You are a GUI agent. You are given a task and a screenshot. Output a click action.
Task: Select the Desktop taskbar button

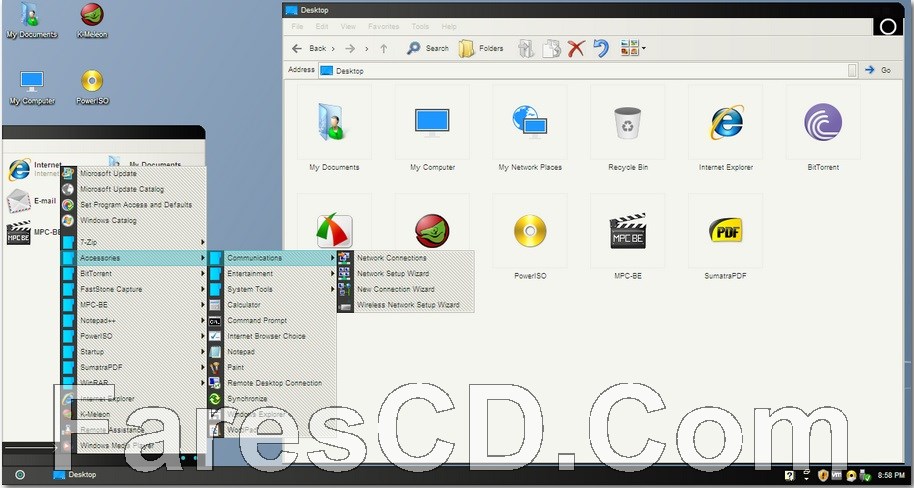tap(75, 475)
